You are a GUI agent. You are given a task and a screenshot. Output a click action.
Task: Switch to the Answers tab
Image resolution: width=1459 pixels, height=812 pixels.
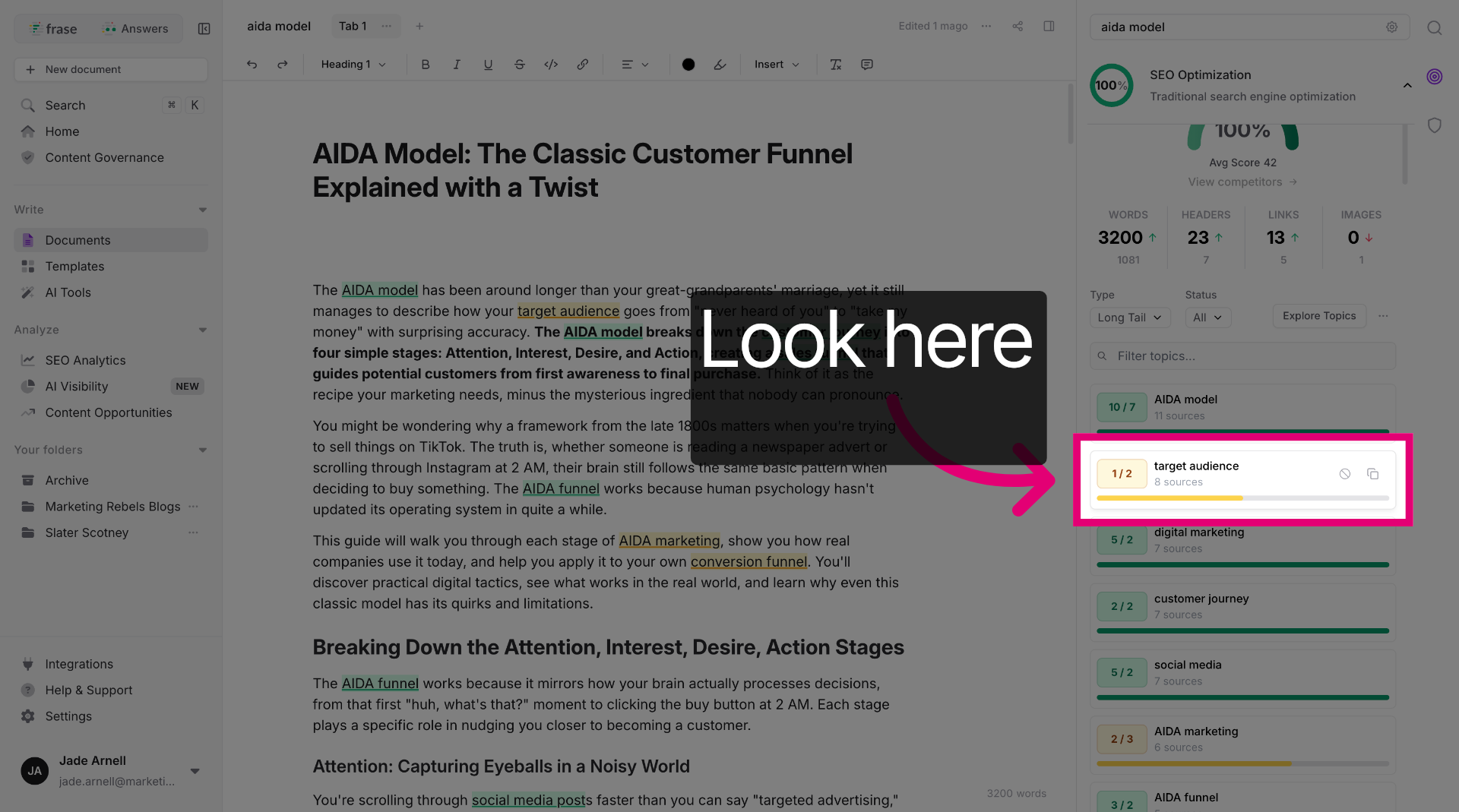[136, 29]
